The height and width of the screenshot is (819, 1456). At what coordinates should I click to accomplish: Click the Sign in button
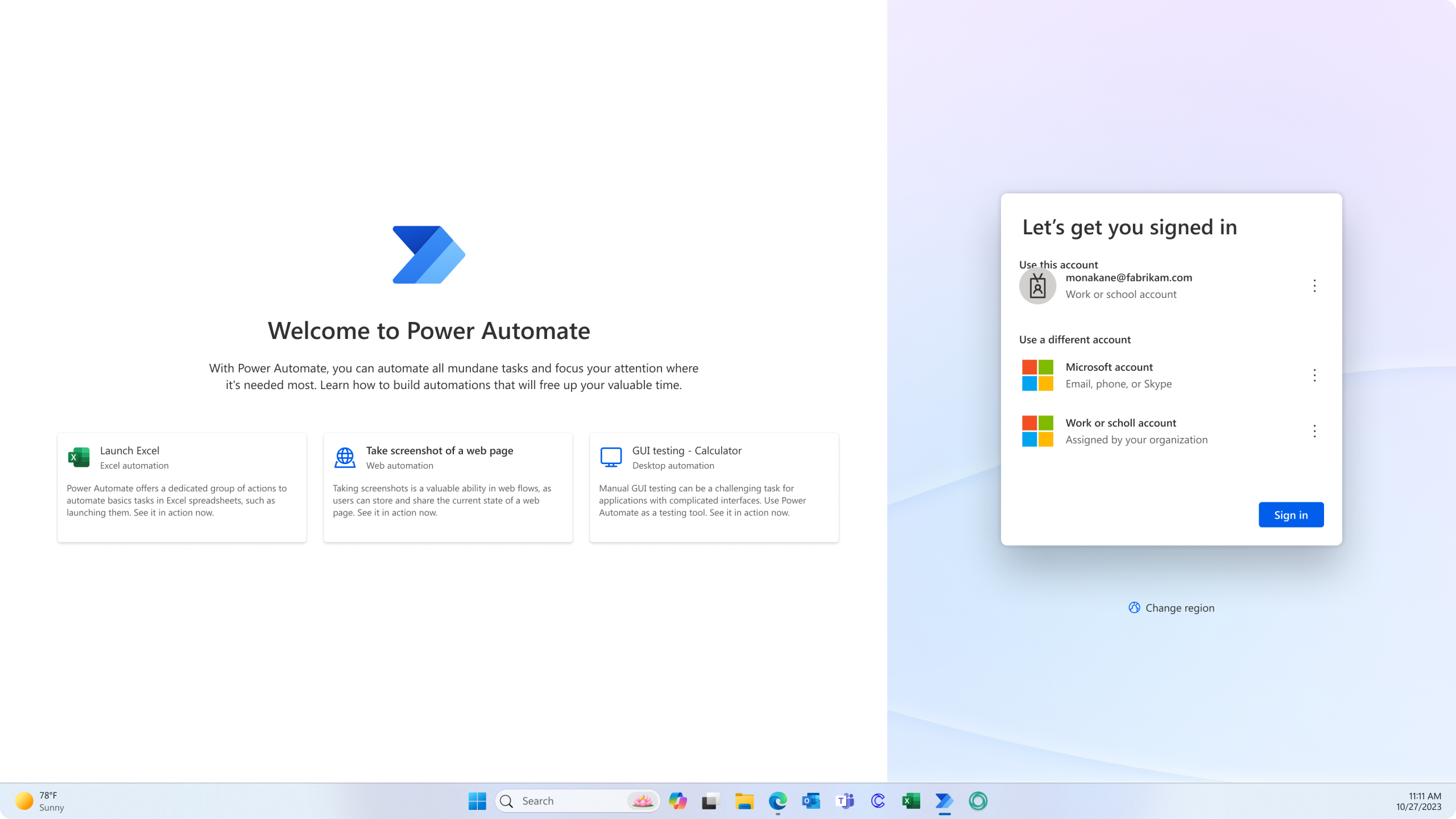[1290, 515]
